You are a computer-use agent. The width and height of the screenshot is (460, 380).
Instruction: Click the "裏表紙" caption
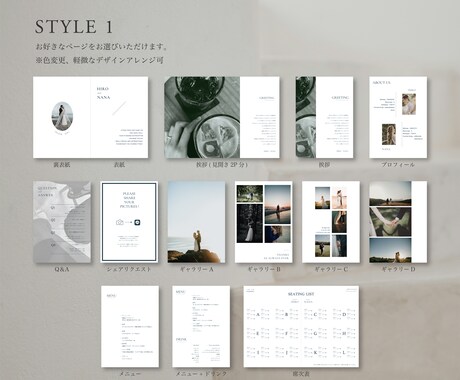click(62, 165)
